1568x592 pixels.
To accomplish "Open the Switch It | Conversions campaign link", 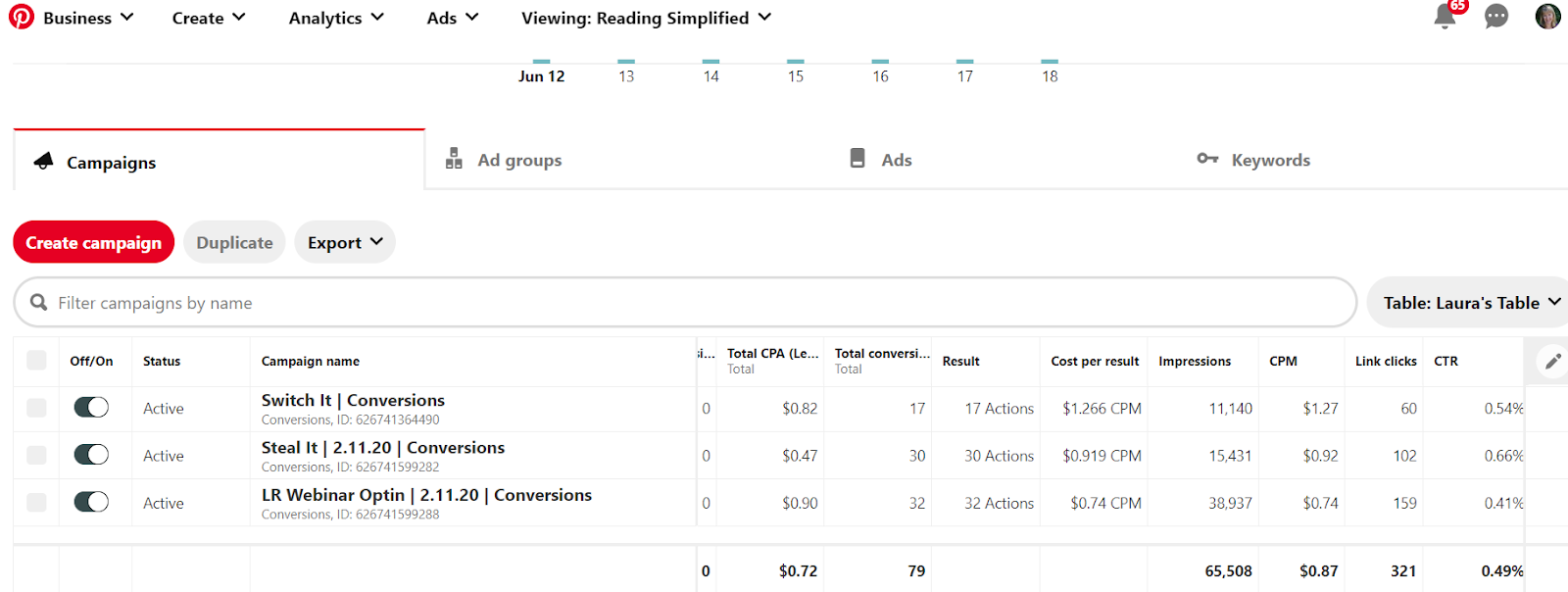I will 353,400.
